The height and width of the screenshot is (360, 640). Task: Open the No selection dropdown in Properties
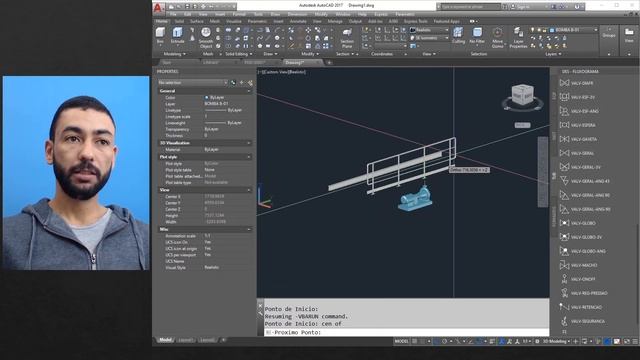tap(193, 82)
